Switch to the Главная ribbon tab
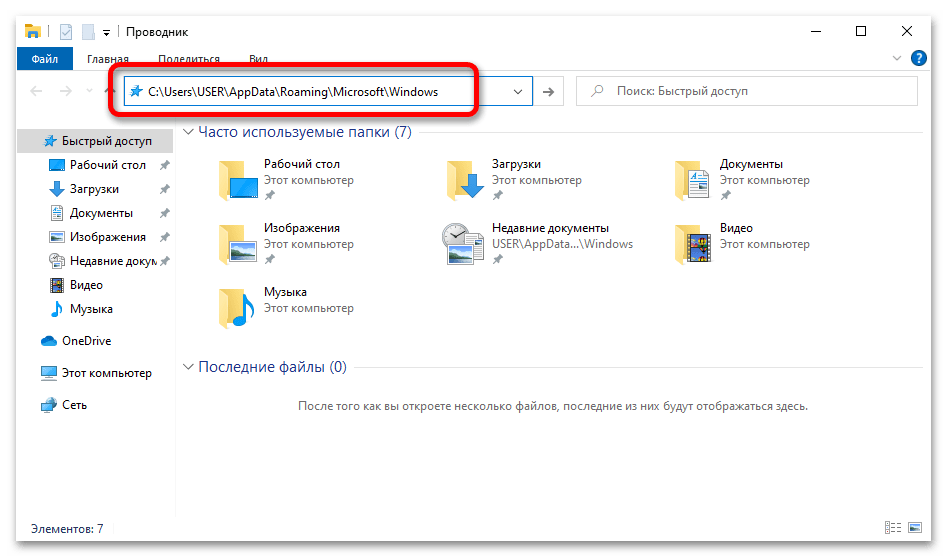The image size is (947, 557). click(x=108, y=59)
